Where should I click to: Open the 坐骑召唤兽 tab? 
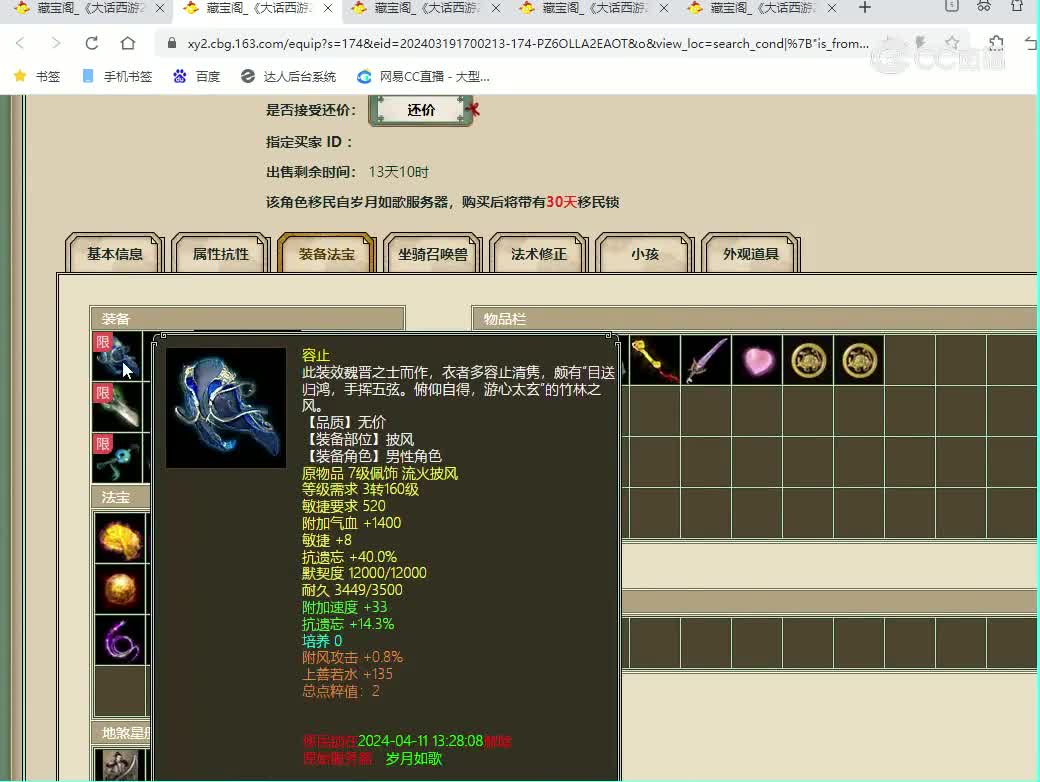coord(433,253)
